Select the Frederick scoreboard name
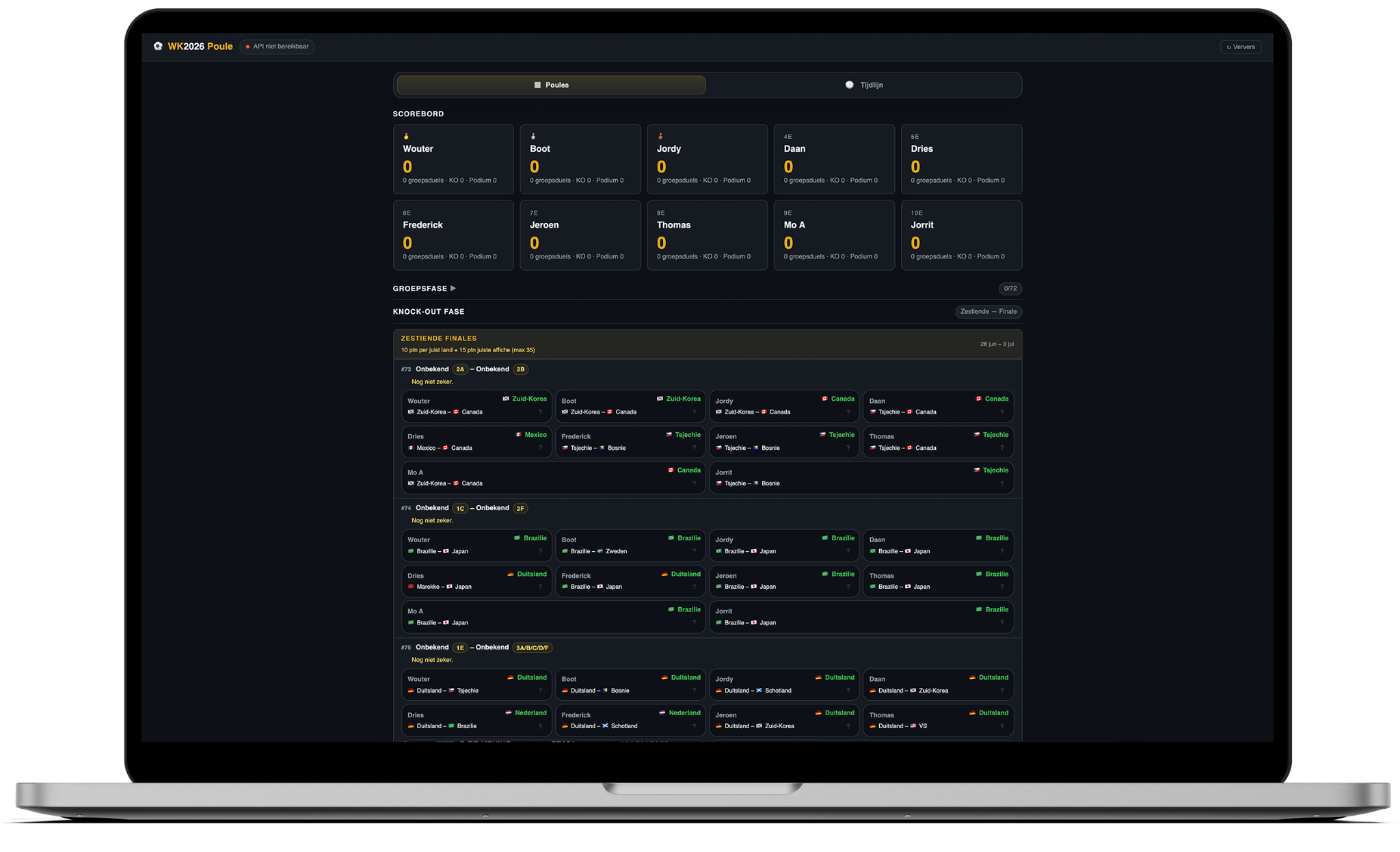Screen dimensions: 1400x852 (x=422, y=225)
